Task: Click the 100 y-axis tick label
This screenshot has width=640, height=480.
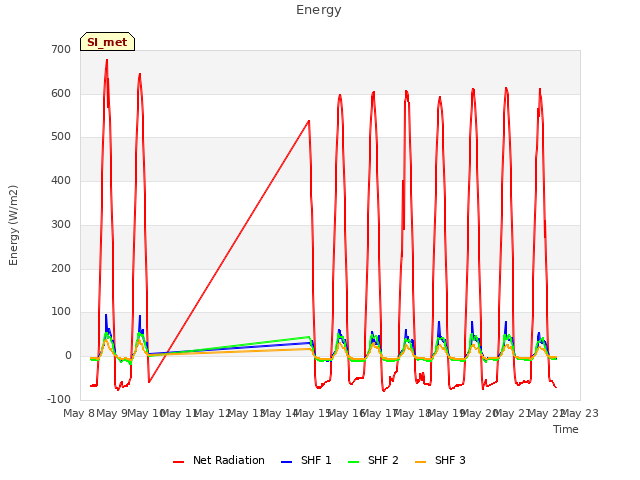Action: pos(61,312)
